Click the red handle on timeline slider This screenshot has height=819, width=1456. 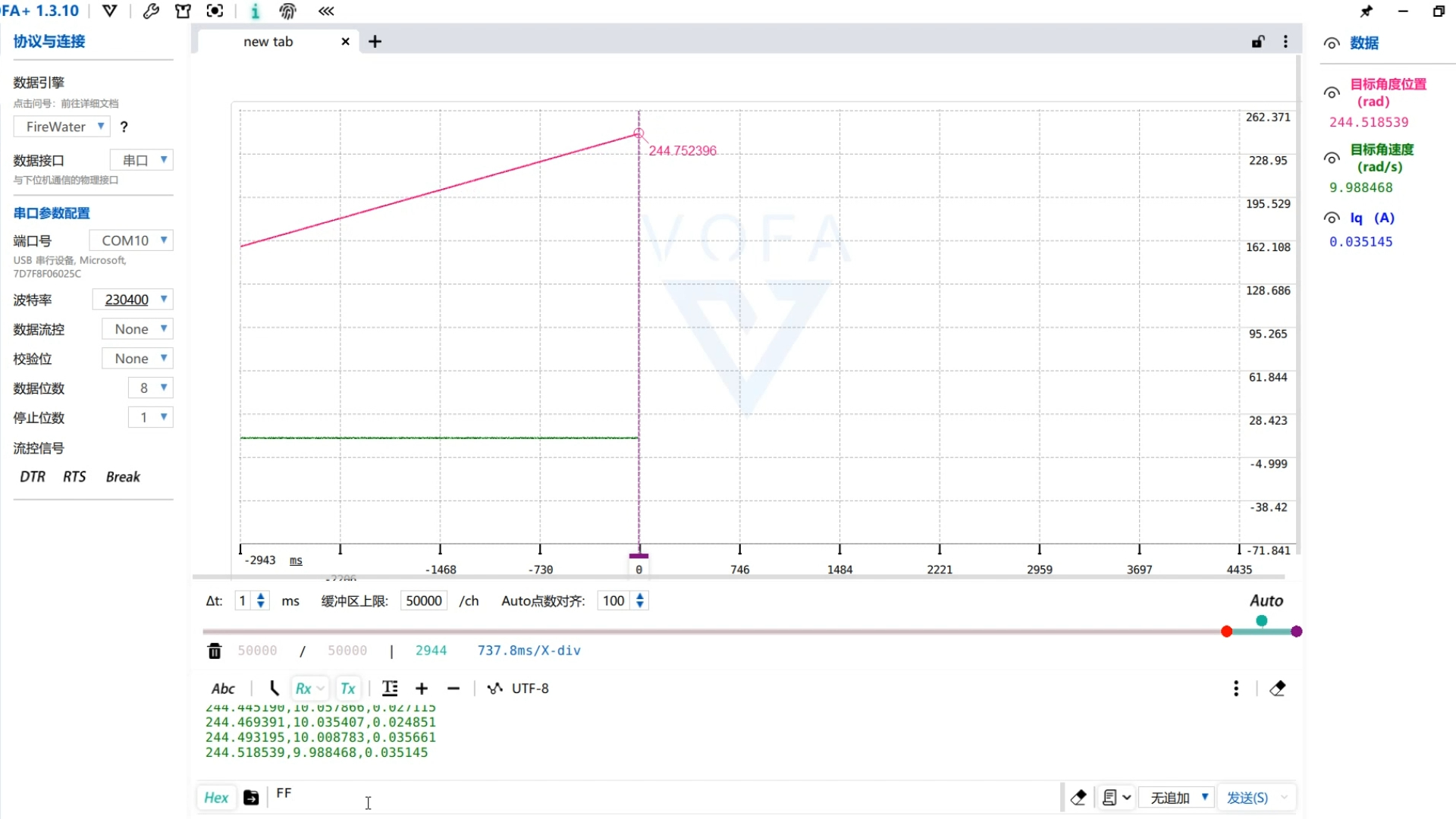(1226, 632)
